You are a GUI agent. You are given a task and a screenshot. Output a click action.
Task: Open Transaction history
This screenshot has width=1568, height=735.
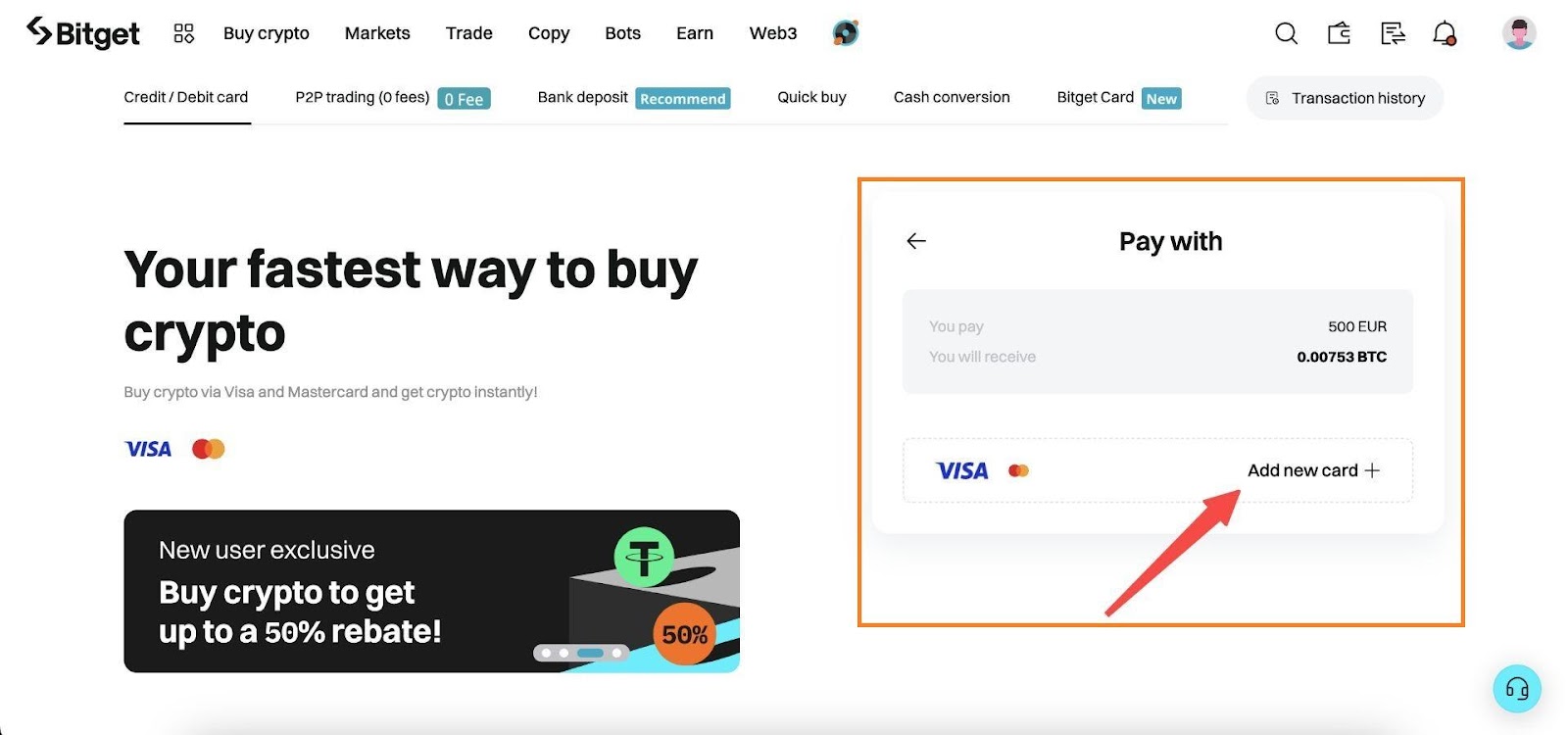click(1345, 98)
